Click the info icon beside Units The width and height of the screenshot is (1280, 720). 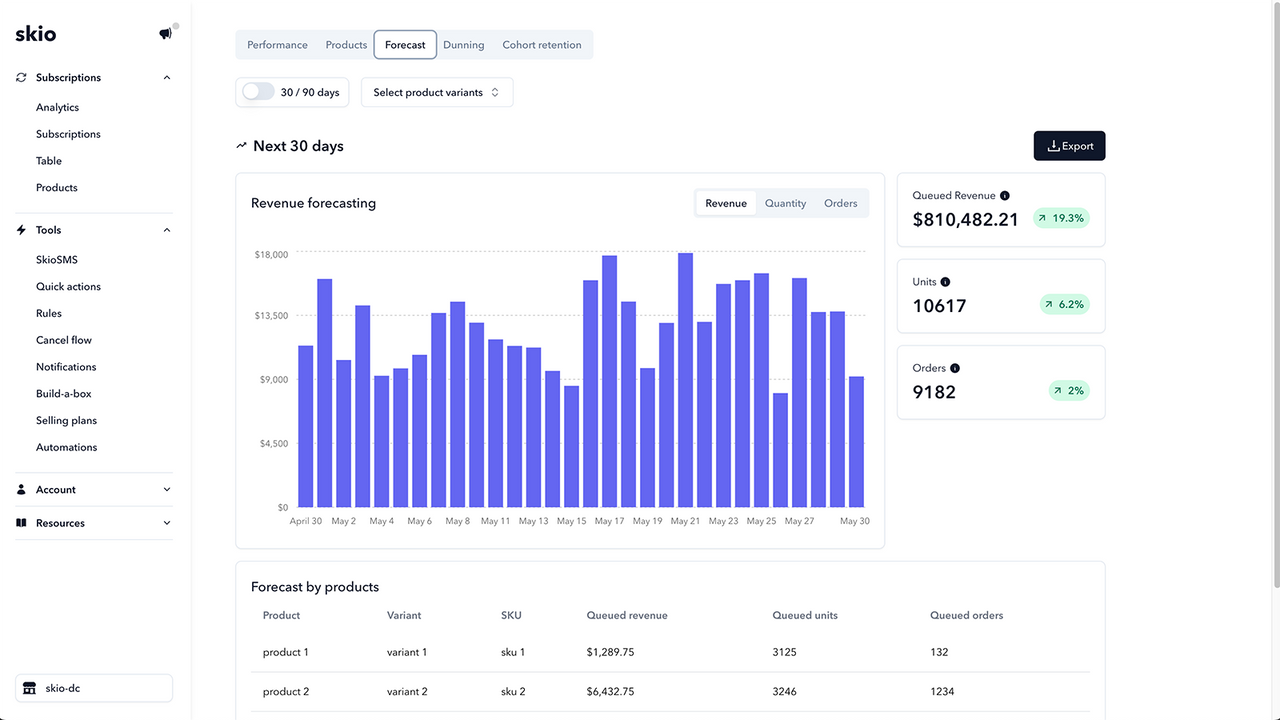coord(944,281)
